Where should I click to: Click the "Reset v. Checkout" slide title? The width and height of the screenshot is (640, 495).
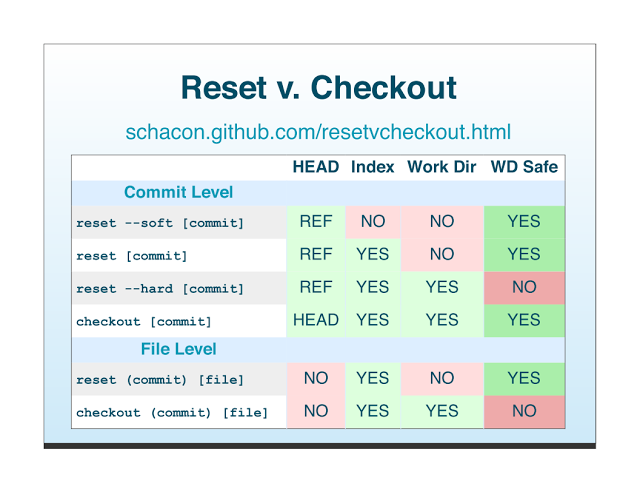pyautogui.click(x=318, y=87)
